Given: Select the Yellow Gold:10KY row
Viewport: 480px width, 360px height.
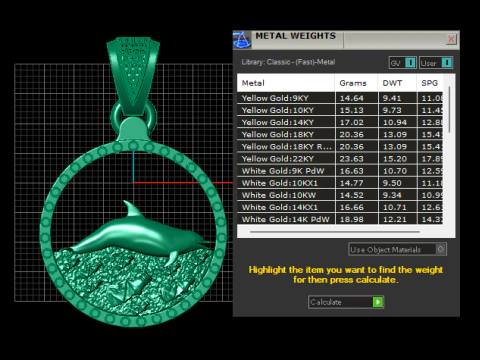Looking at the screenshot, I should click(340, 110).
